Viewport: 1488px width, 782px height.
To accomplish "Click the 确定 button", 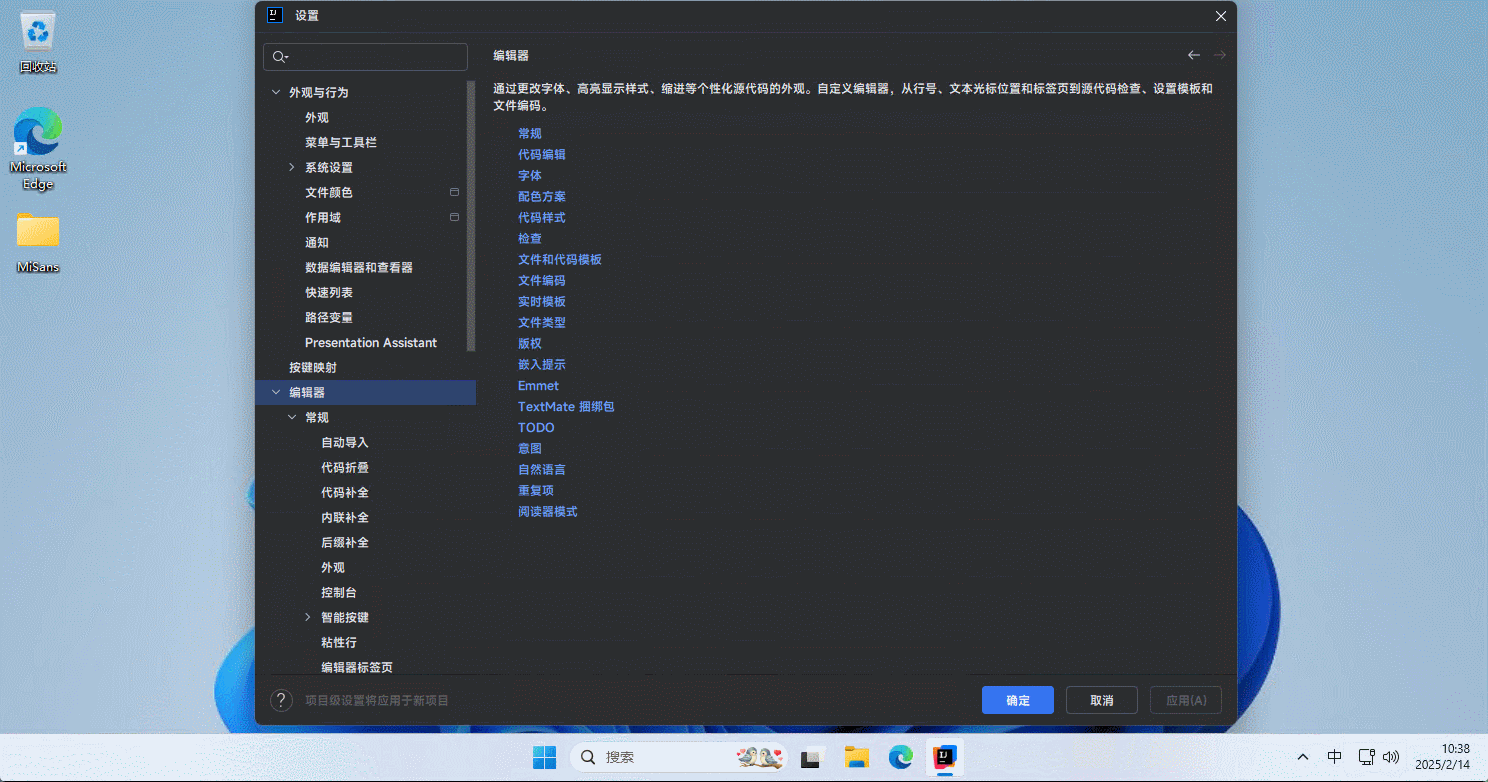I will pos(1017,700).
